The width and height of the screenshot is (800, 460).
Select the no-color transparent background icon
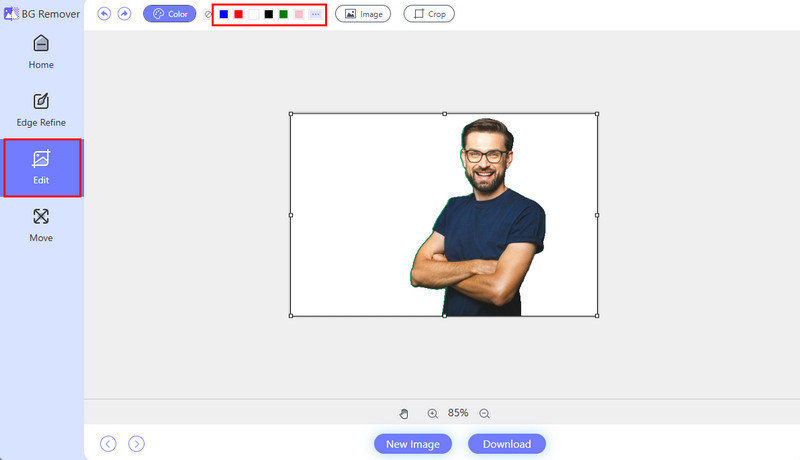point(207,14)
